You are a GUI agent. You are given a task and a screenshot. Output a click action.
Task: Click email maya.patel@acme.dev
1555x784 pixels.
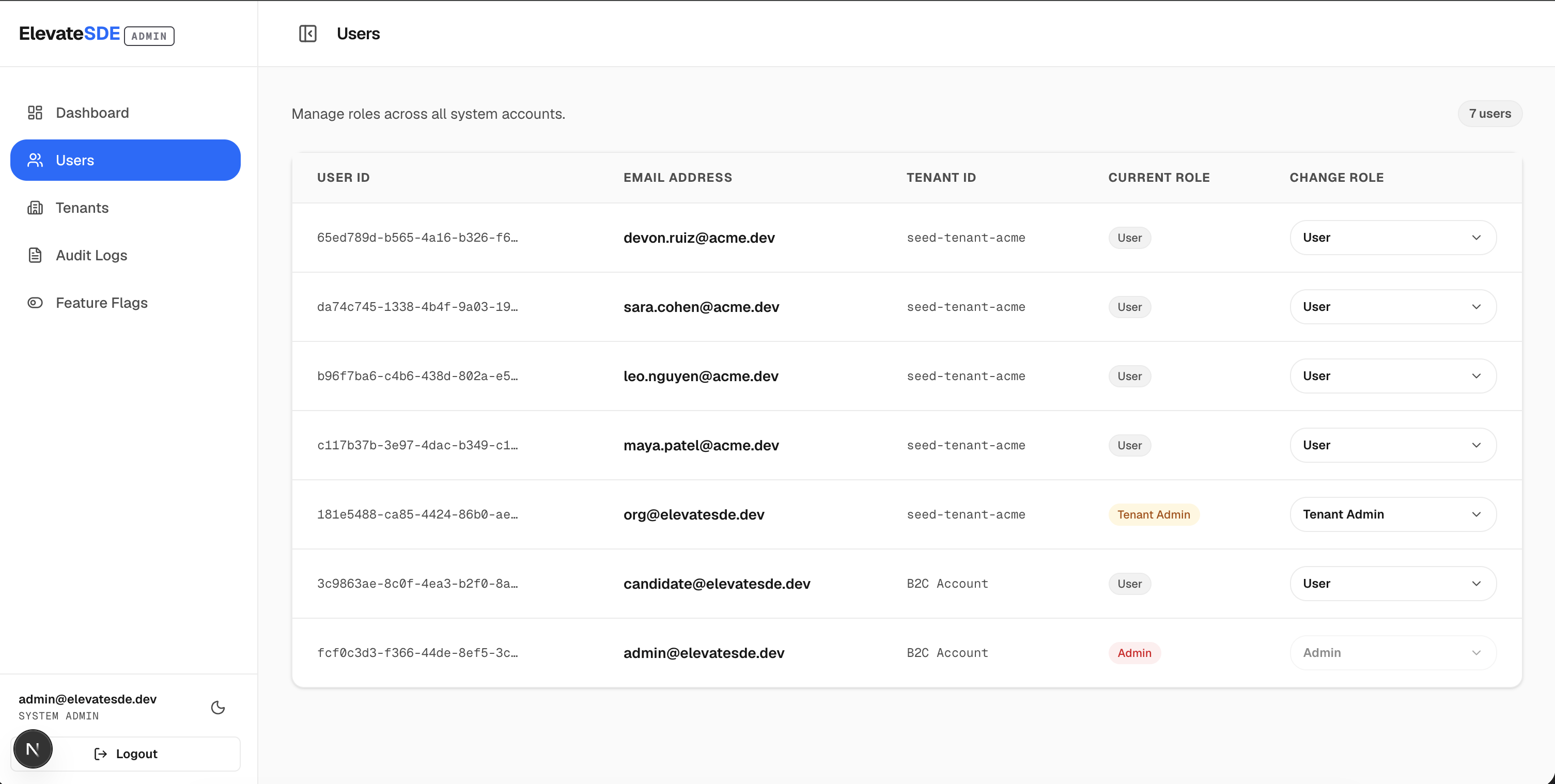(701, 445)
